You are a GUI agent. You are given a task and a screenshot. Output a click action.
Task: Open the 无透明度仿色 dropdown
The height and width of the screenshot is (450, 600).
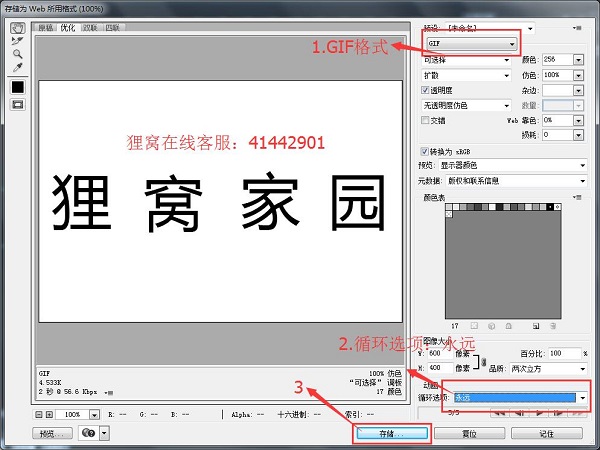466,105
